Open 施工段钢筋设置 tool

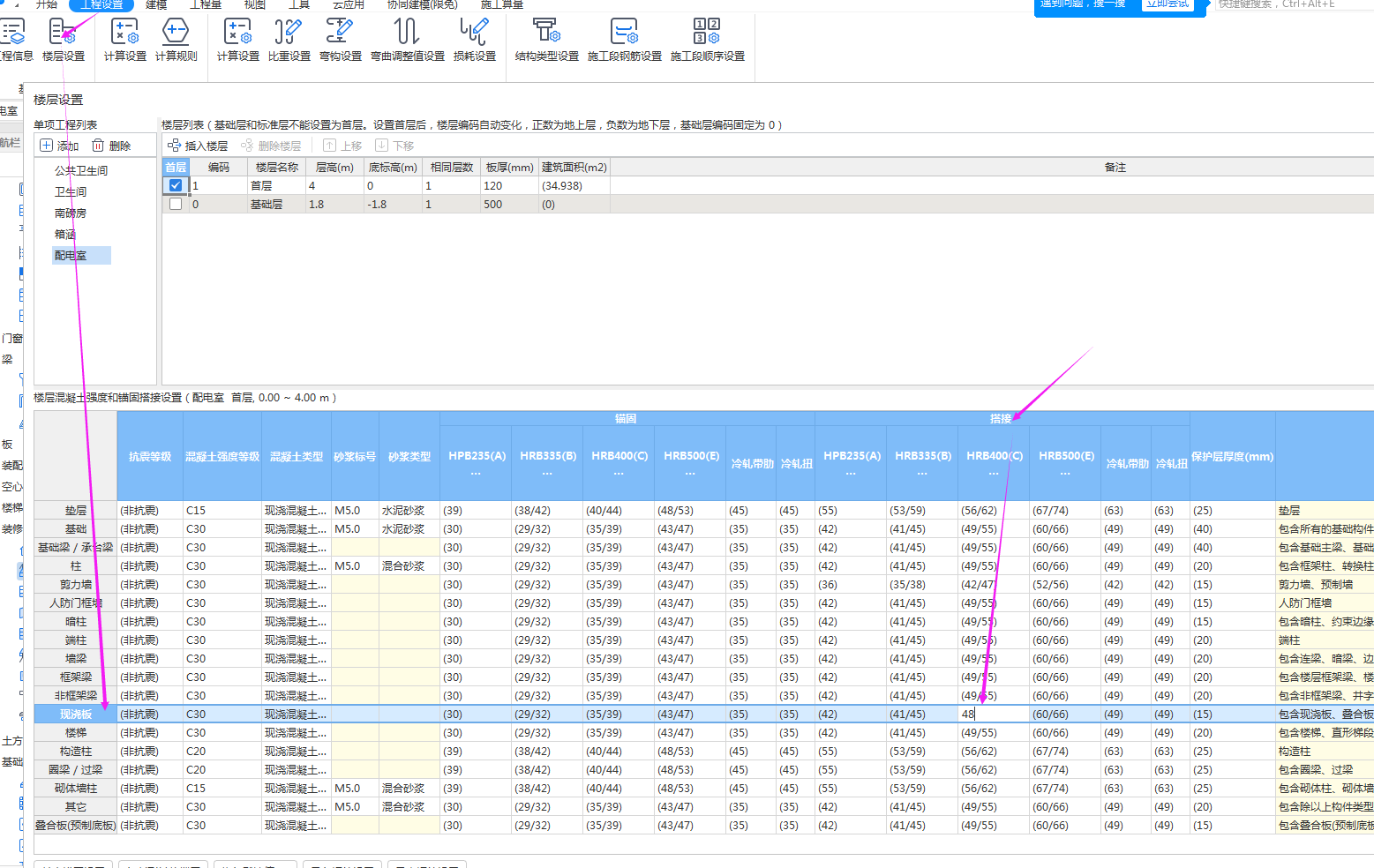coord(625,40)
